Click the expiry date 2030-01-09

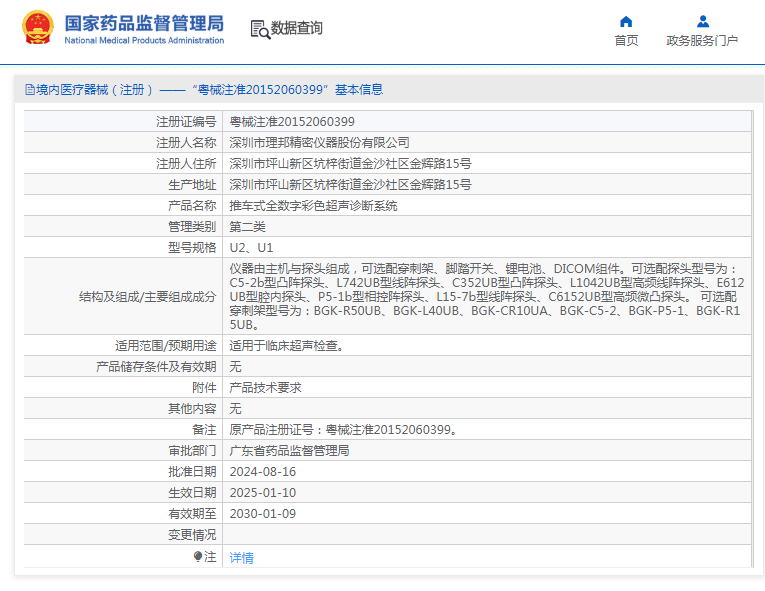263,514
